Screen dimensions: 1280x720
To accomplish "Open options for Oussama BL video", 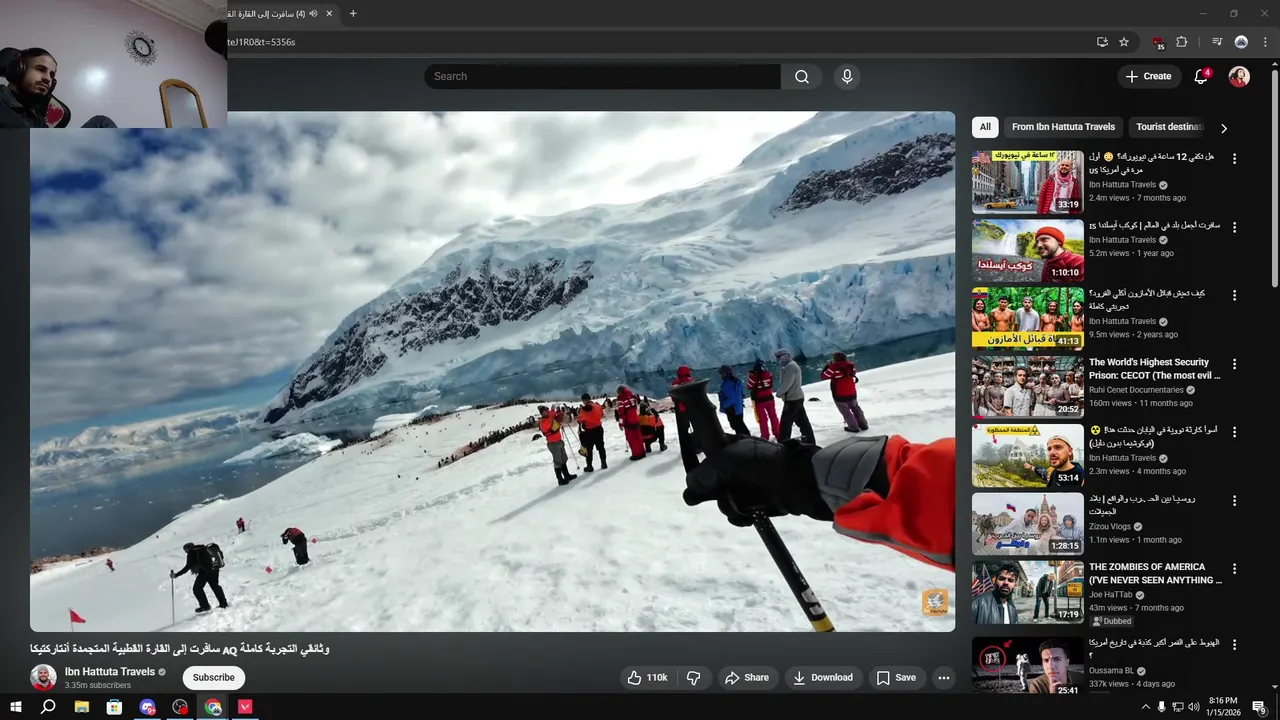I will [x=1234, y=644].
